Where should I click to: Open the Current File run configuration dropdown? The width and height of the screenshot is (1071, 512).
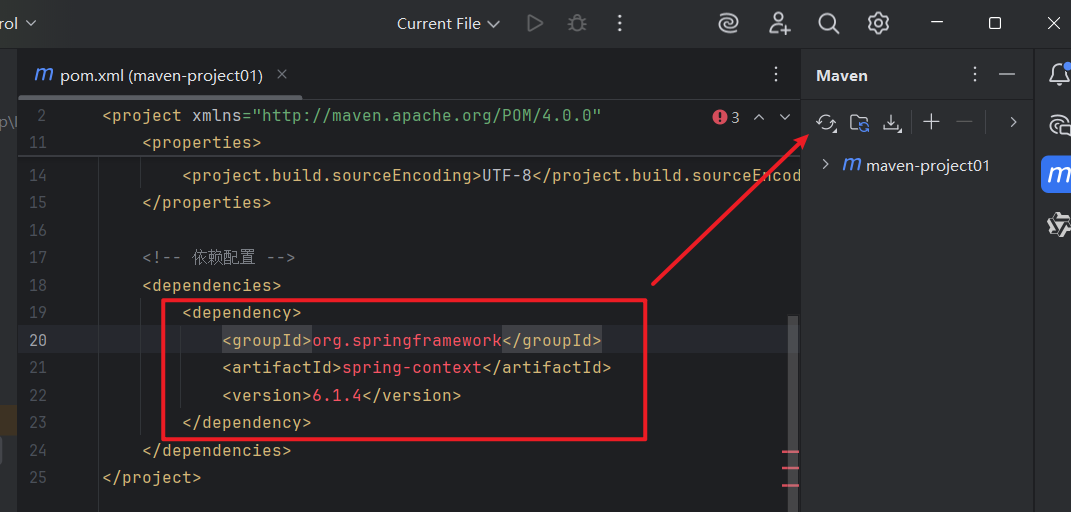tap(448, 23)
